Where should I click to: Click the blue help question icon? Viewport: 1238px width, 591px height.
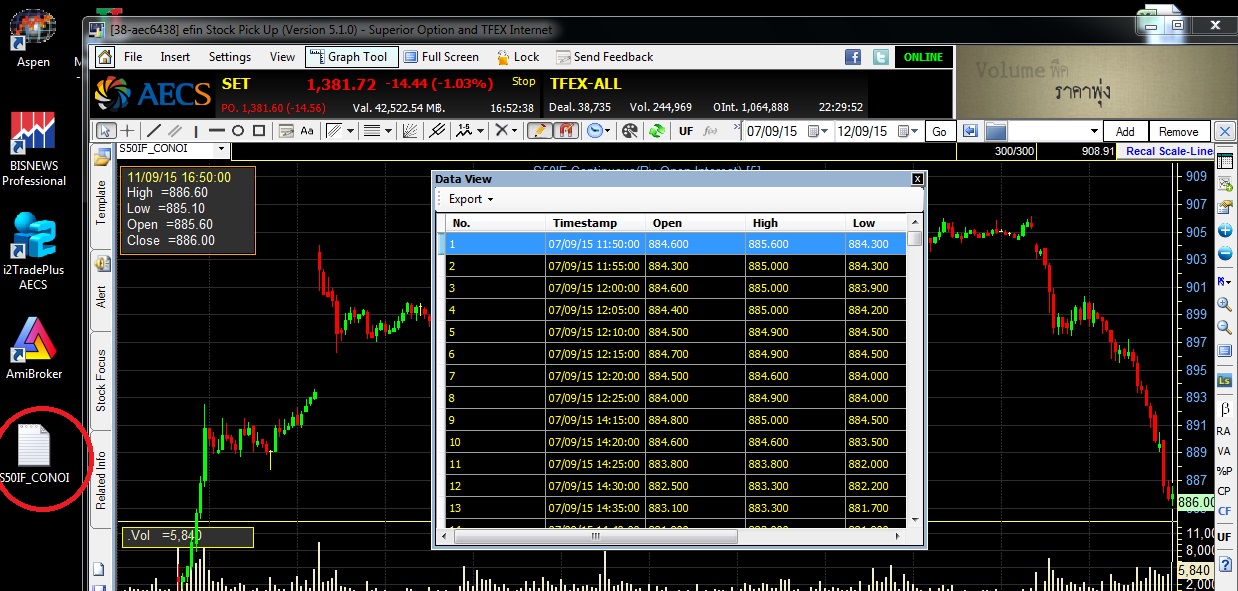click(1225, 565)
